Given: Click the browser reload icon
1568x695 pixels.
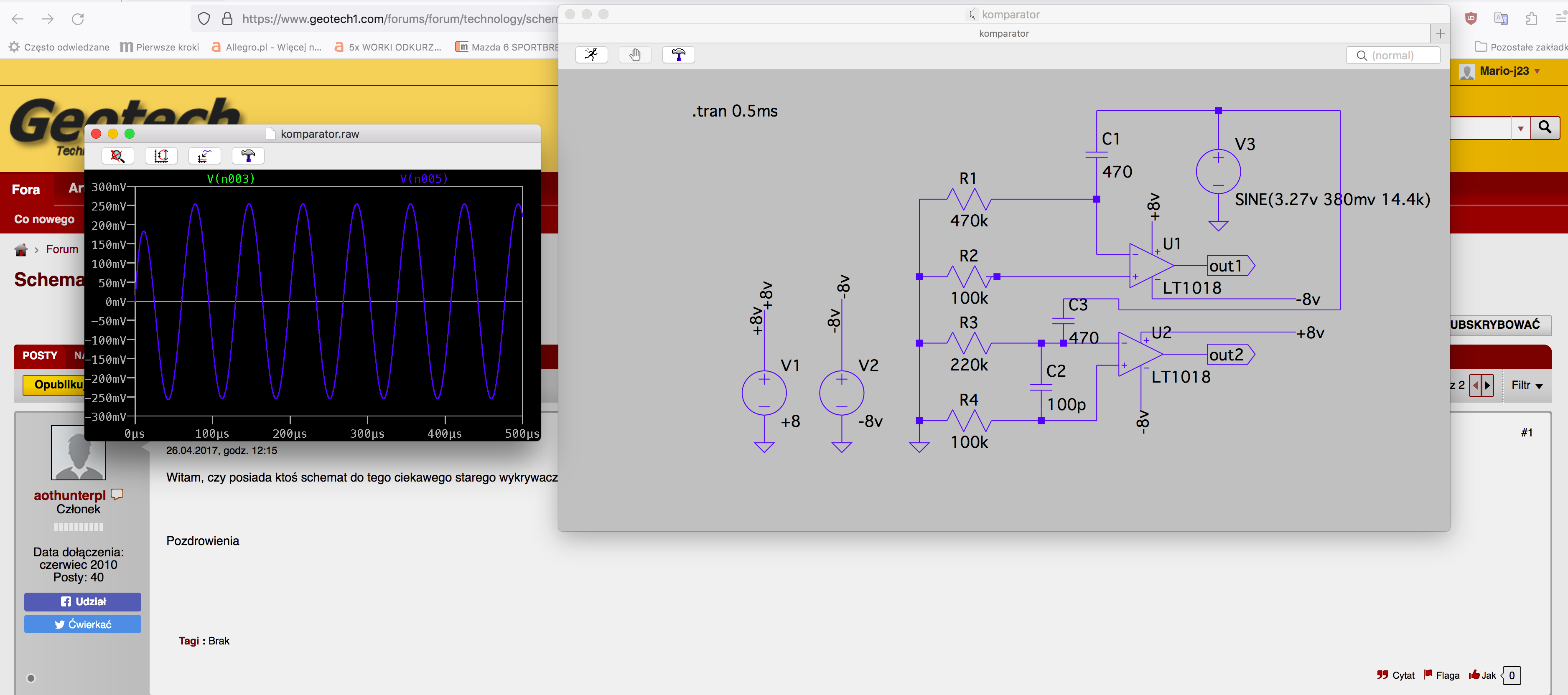Looking at the screenshot, I should pyautogui.click(x=78, y=19).
